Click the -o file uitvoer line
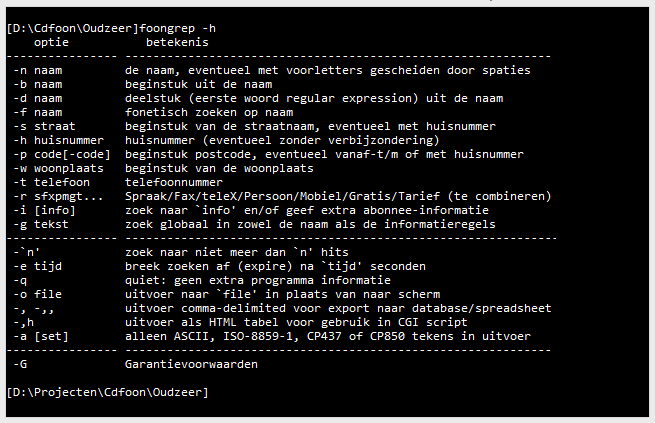The width and height of the screenshot is (655, 423). (226, 294)
